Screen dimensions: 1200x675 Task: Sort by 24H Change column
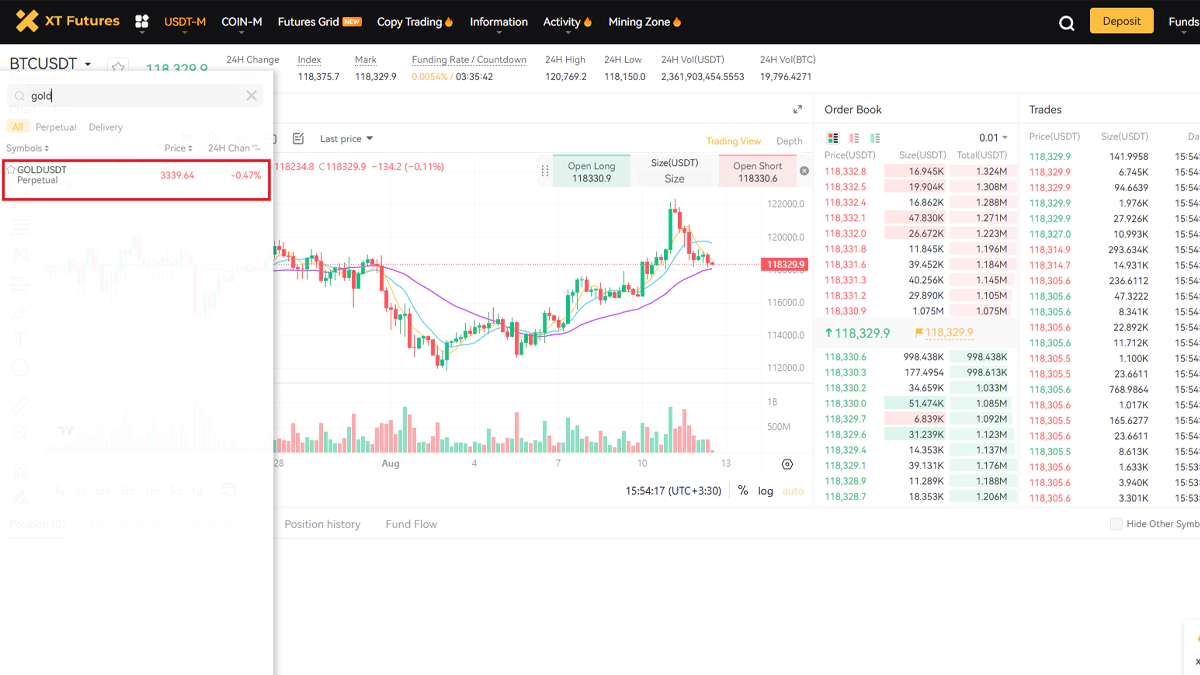tap(234, 148)
